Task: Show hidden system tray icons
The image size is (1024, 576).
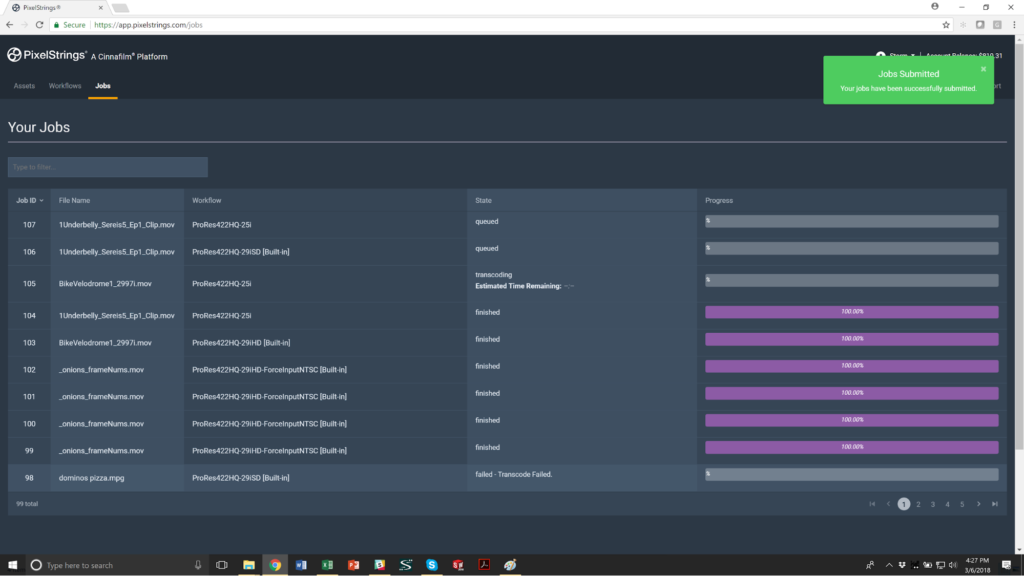Action: tap(889, 565)
